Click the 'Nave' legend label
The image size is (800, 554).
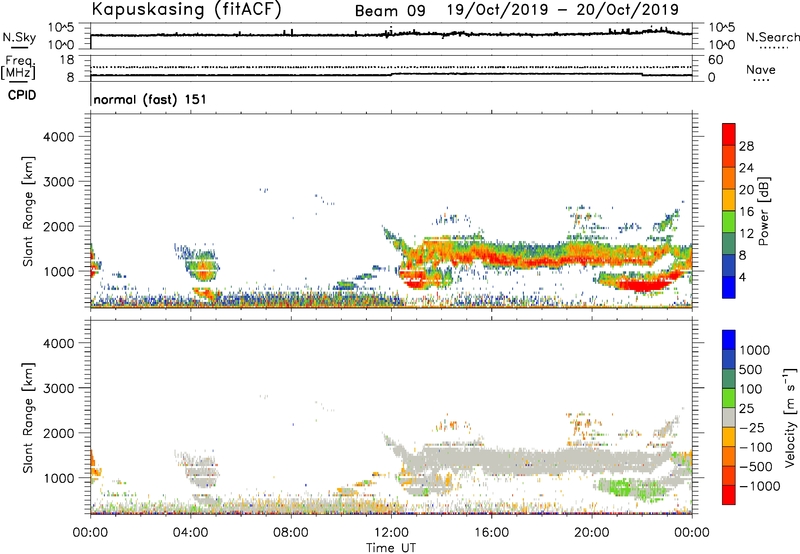tap(761, 70)
